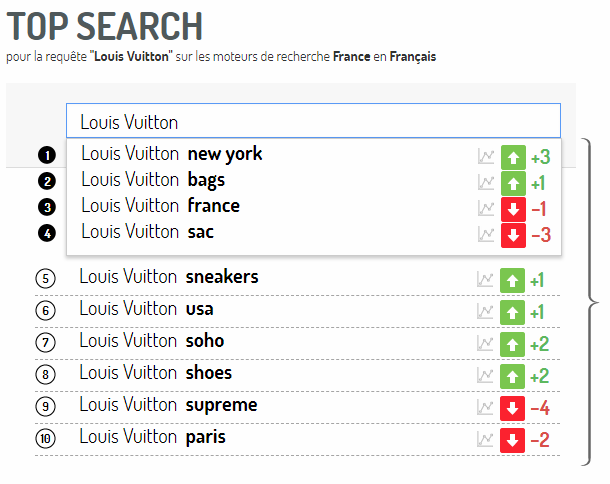Open the trend chart icon for soho
Viewport: 610px width, 484px height.
(x=485, y=344)
